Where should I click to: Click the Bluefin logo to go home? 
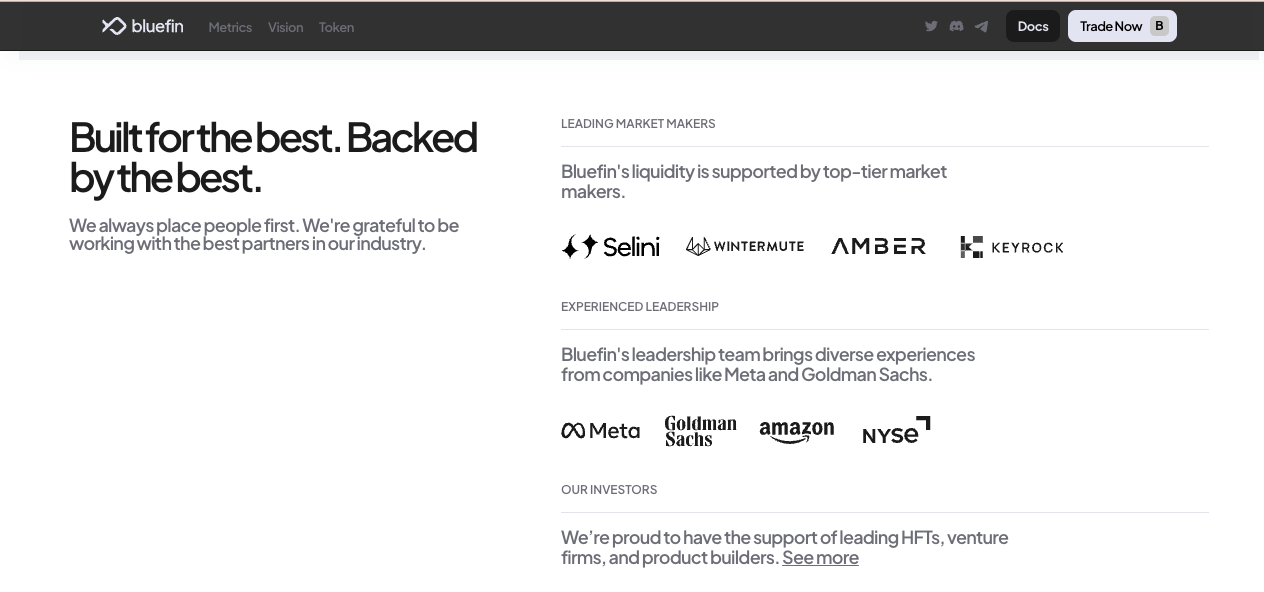point(142,26)
